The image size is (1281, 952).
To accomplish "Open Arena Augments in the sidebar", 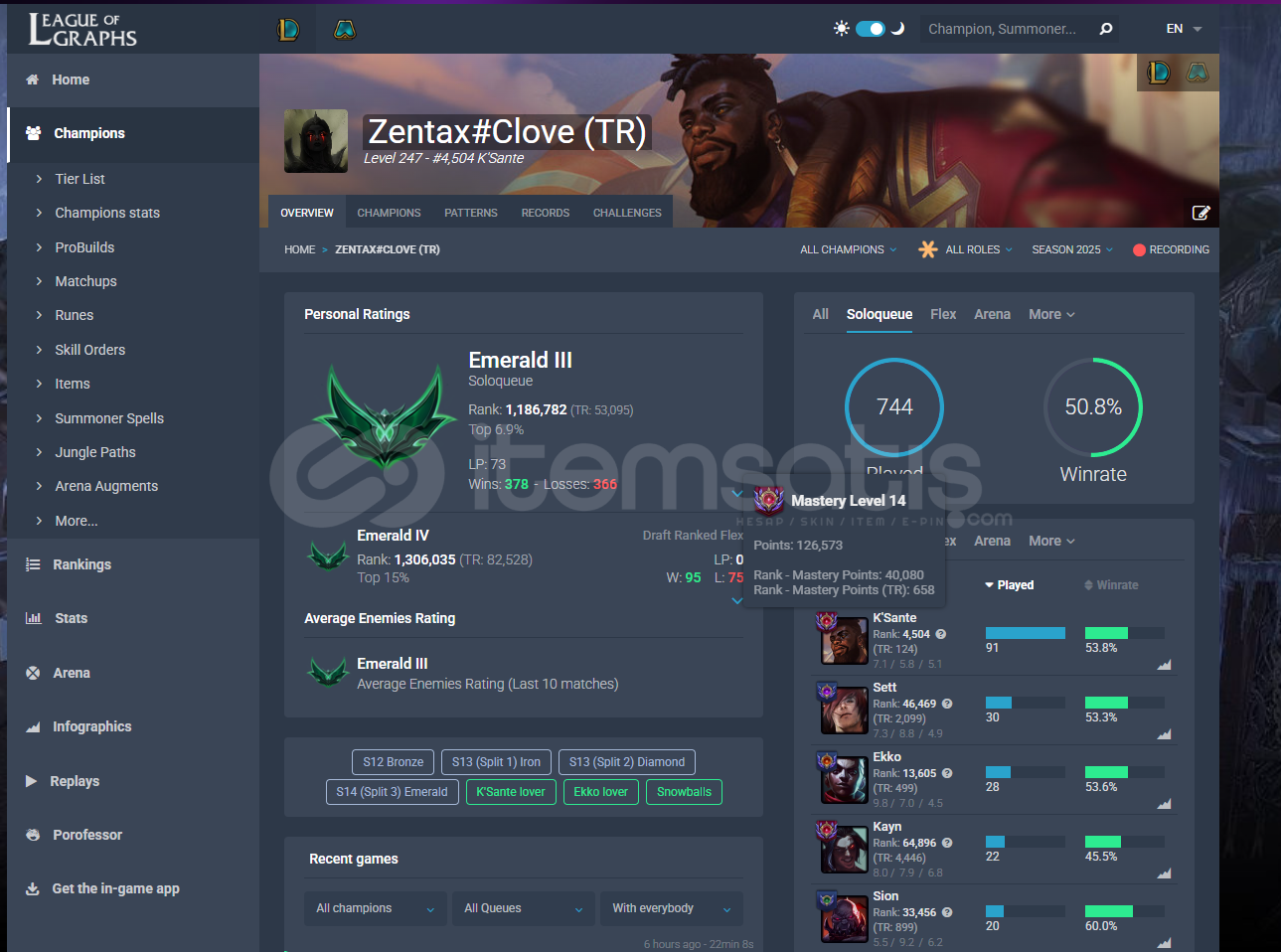I will [106, 486].
